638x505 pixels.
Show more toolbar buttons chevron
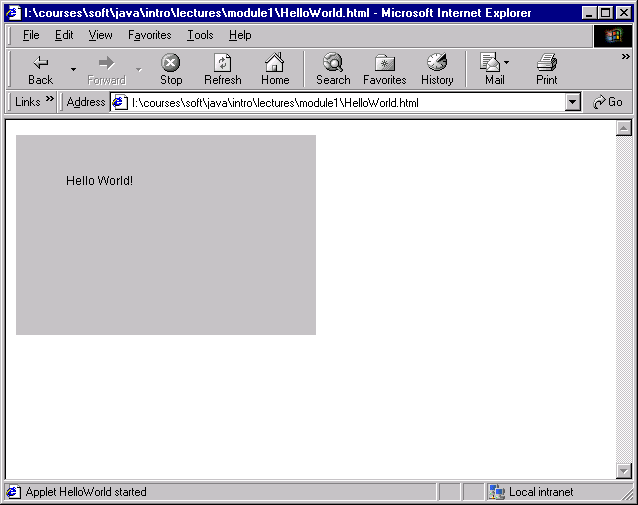626,57
